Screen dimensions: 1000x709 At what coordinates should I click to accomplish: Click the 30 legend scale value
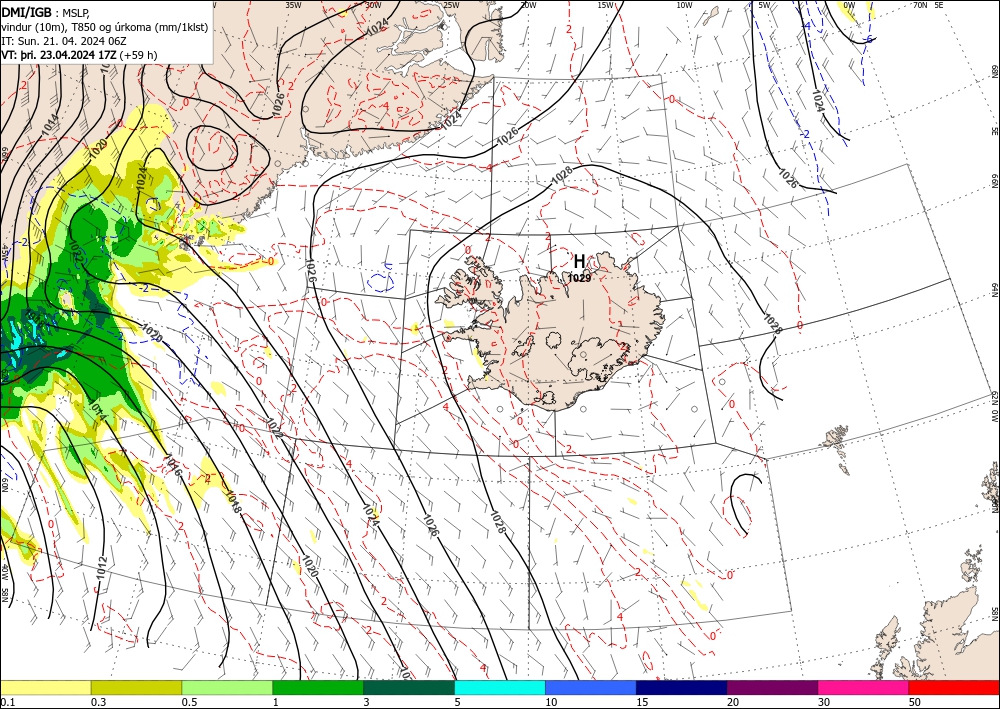824,702
